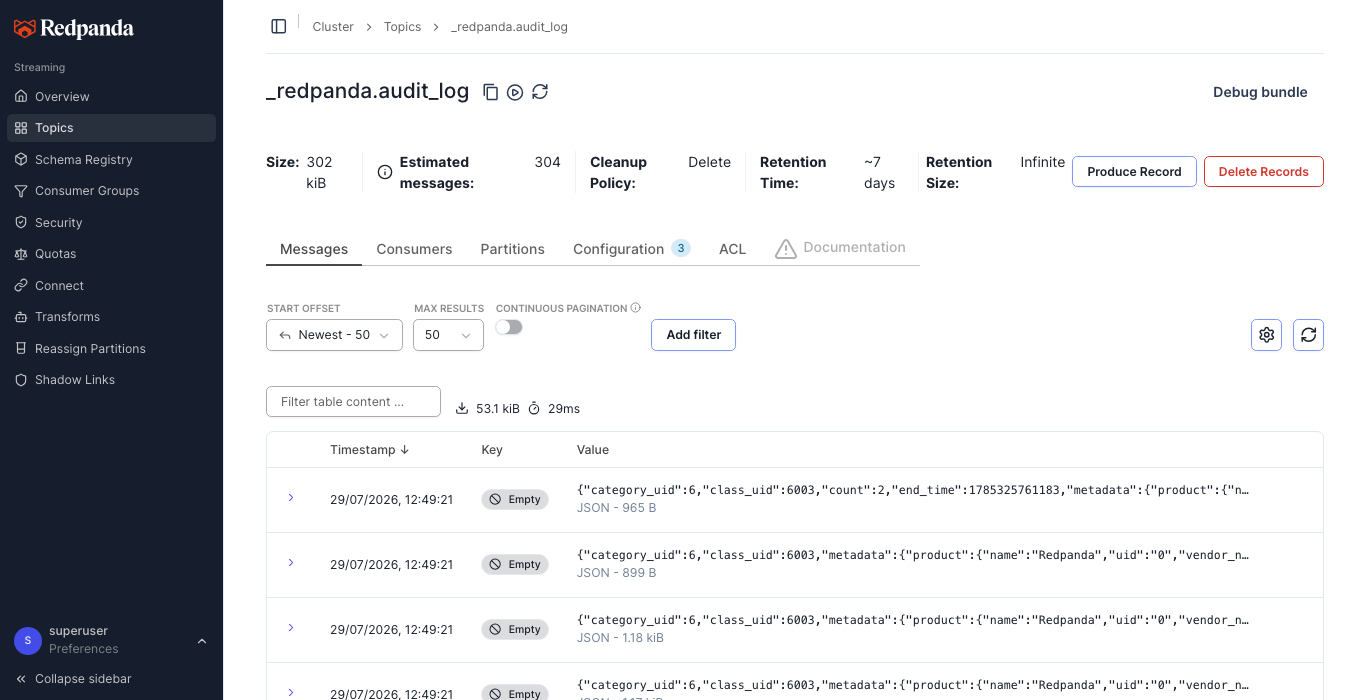Copy the topic name _redpanda.audit_log

point(490,92)
